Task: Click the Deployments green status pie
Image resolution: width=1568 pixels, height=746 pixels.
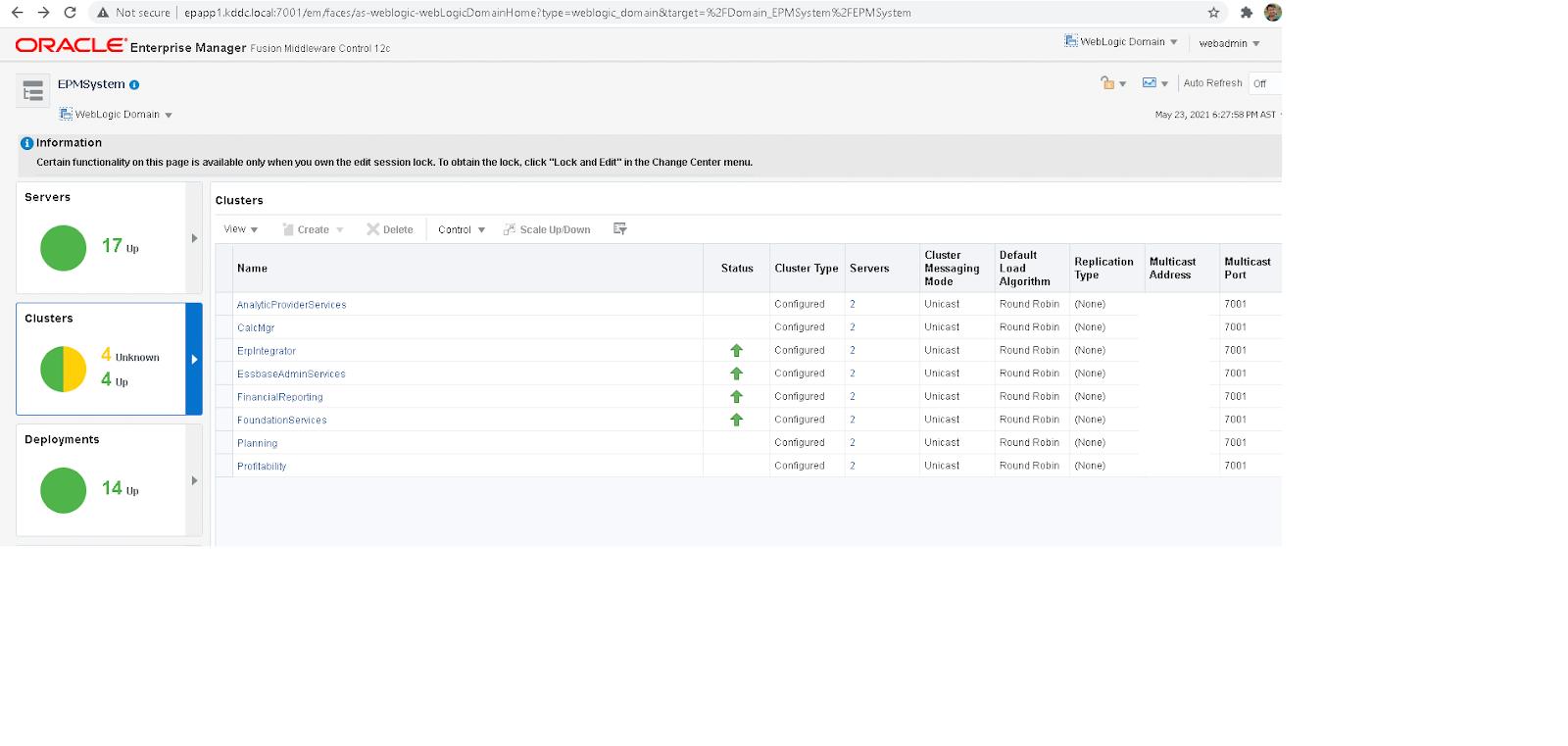Action: pos(64,490)
